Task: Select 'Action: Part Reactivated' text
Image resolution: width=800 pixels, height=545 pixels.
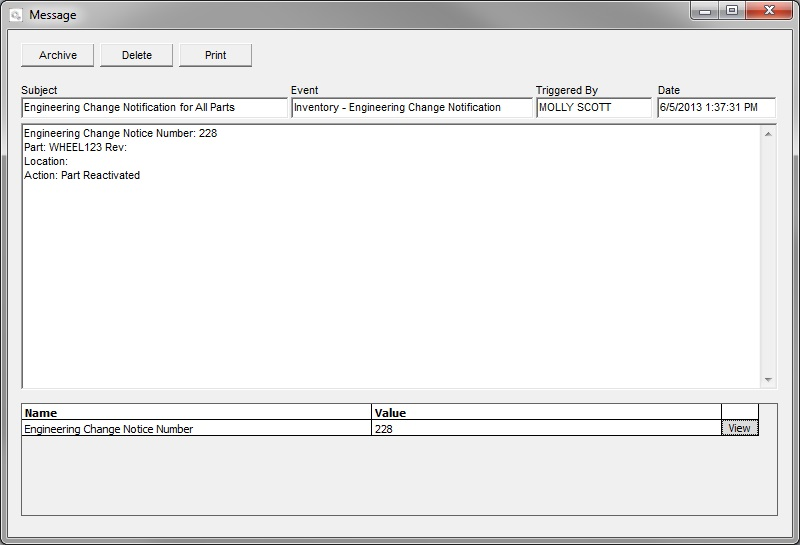Action: (82, 176)
